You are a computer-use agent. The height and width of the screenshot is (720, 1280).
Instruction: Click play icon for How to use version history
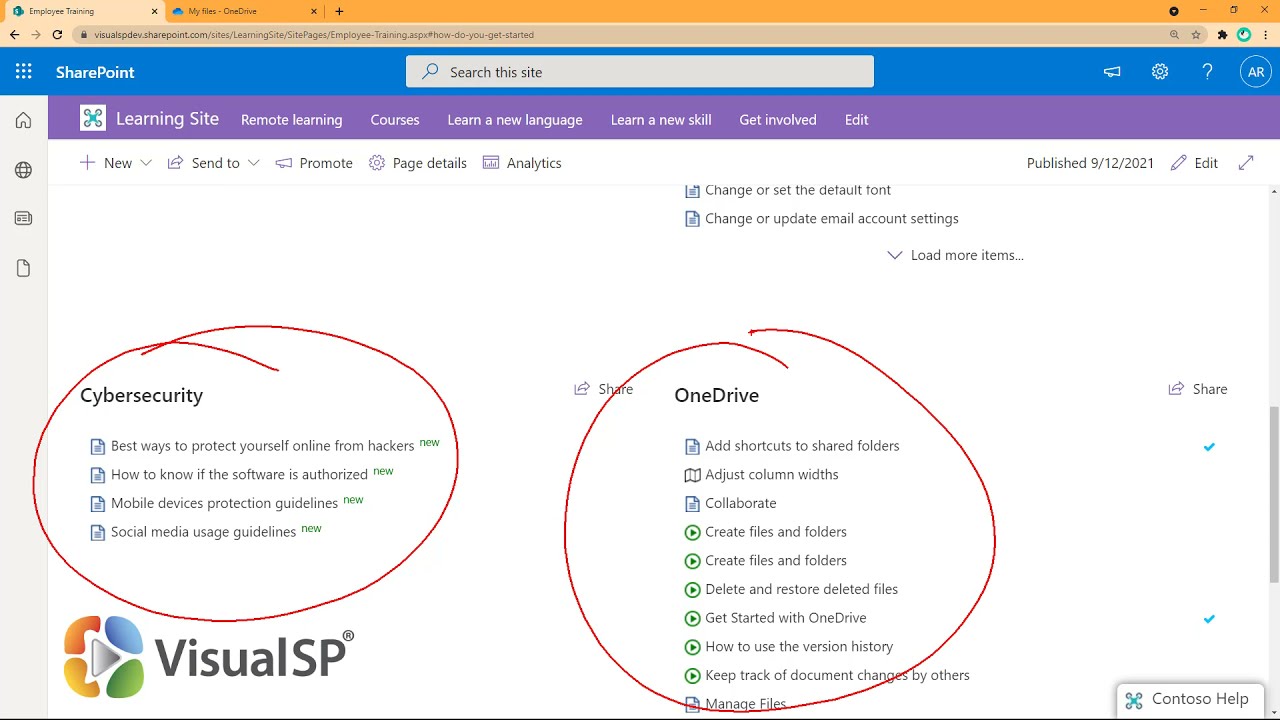[692, 647]
